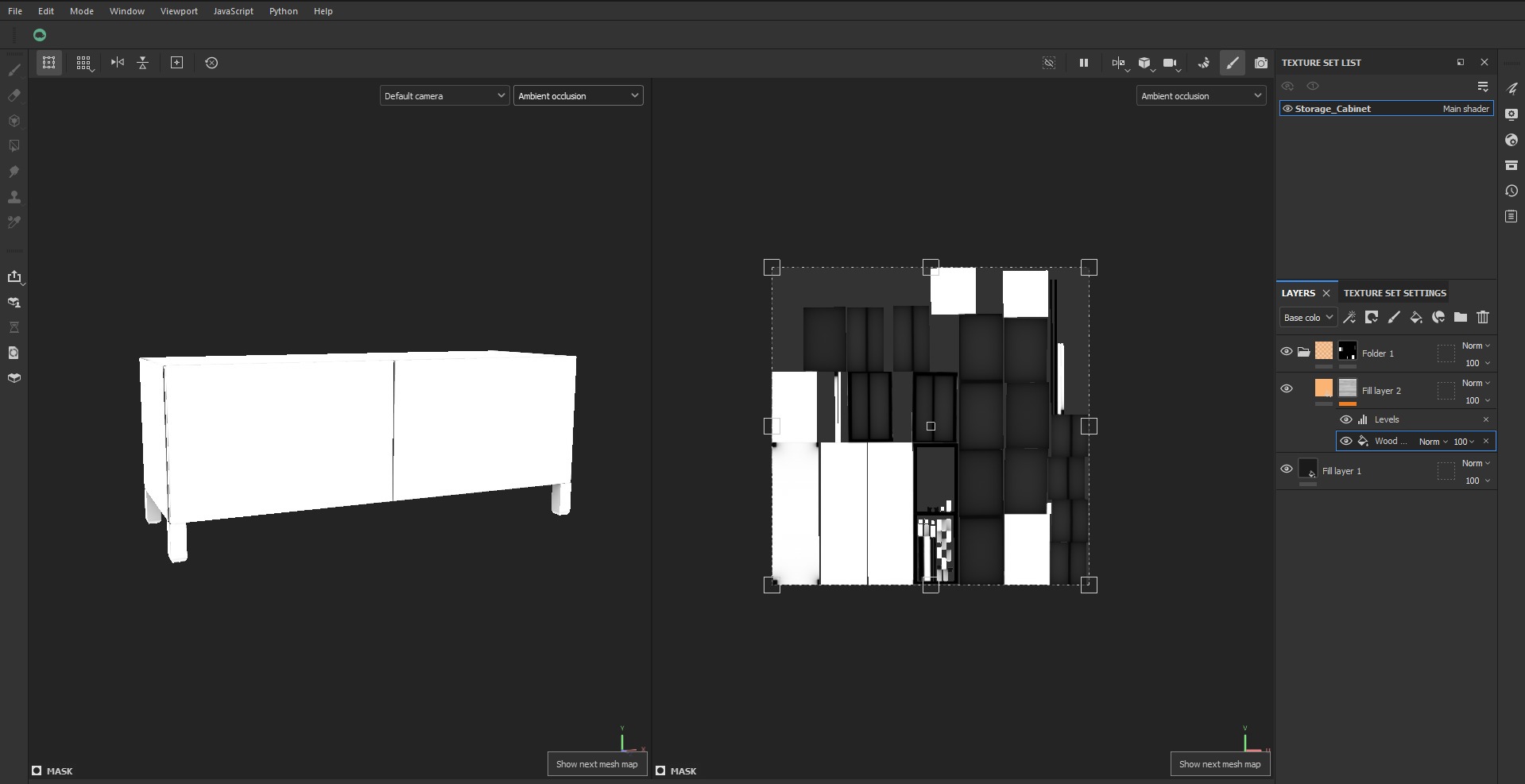This screenshot has height=784, width=1525.
Task: Click the reset transform icon
Action: pyautogui.click(x=211, y=63)
